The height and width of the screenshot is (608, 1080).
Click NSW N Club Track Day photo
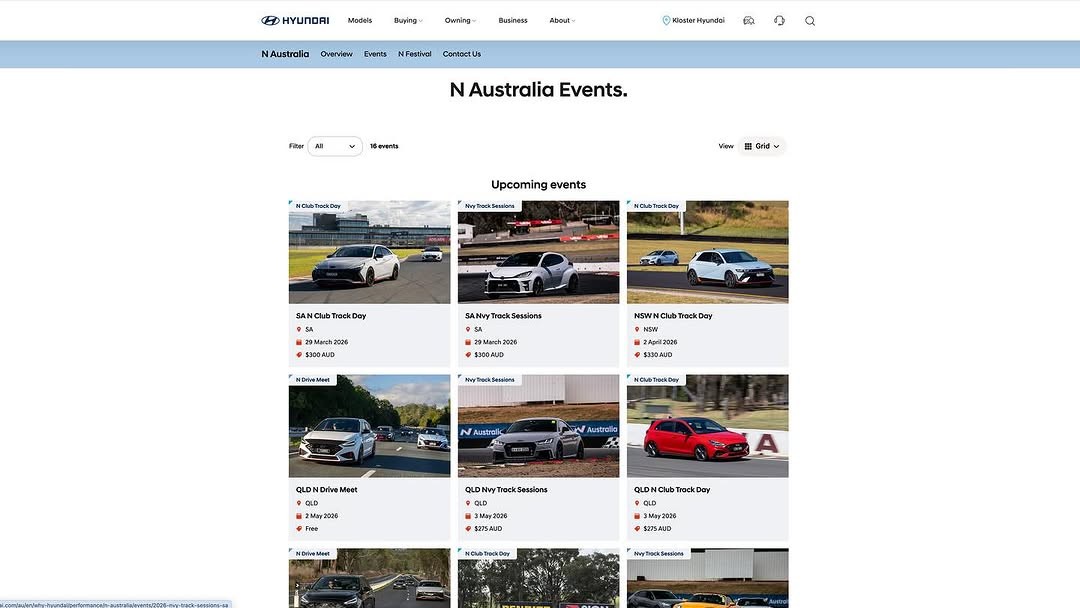pos(707,252)
